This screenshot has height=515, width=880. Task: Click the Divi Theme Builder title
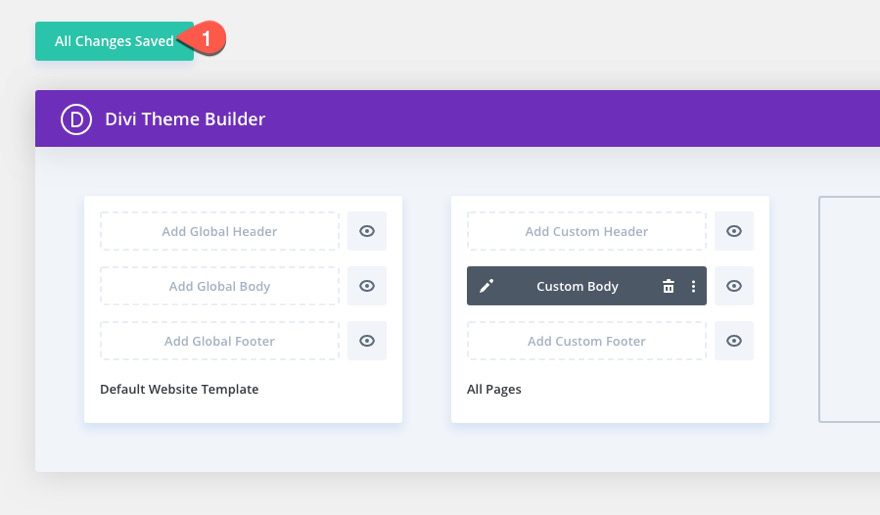click(185, 119)
